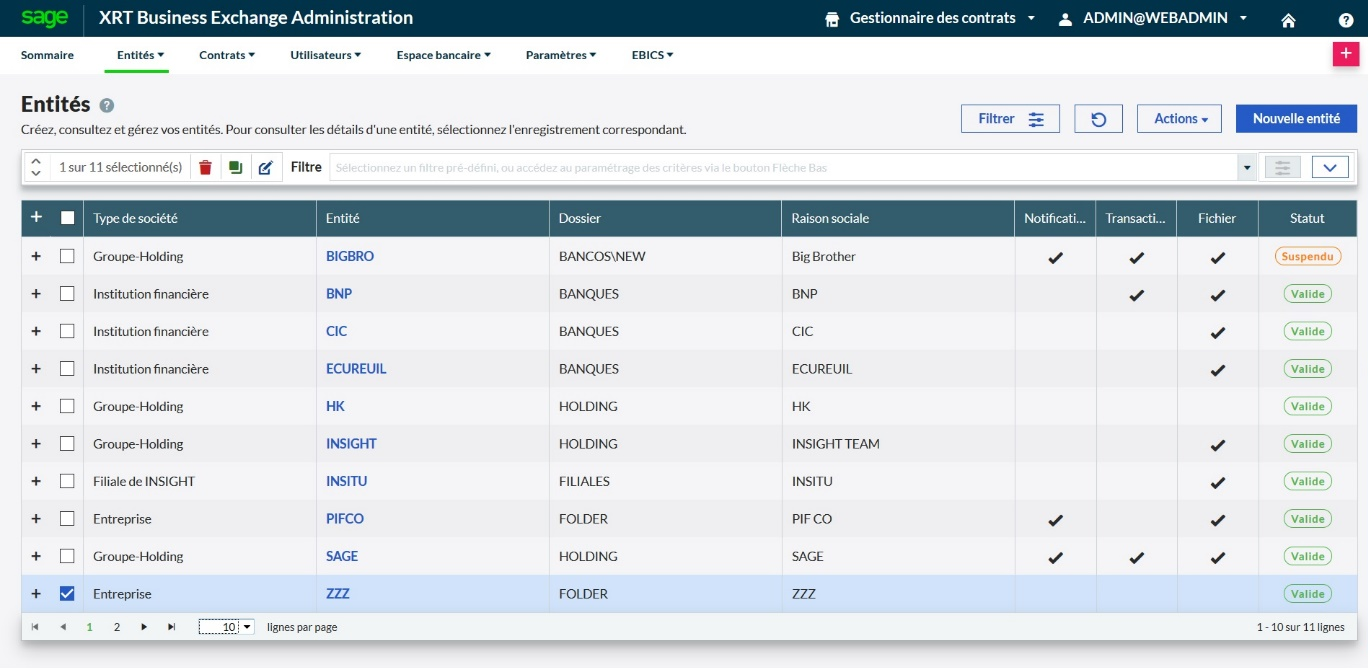Check the checkbox for BIGBRO row
Image resolution: width=1368 pixels, height=668 pixels.
[67, 256]
